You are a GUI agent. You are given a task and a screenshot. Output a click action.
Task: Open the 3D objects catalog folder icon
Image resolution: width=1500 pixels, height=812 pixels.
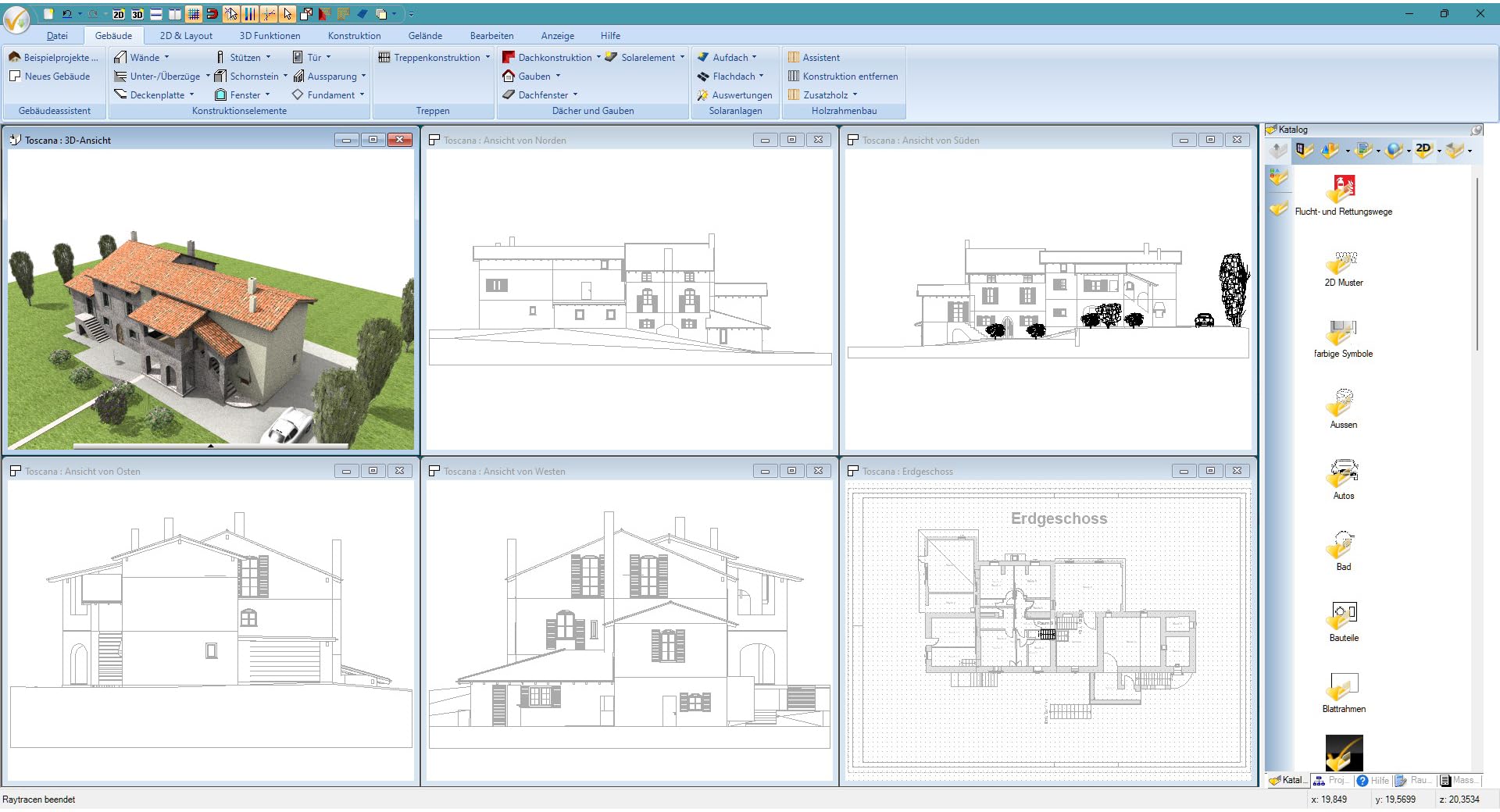click(1330, 151)
